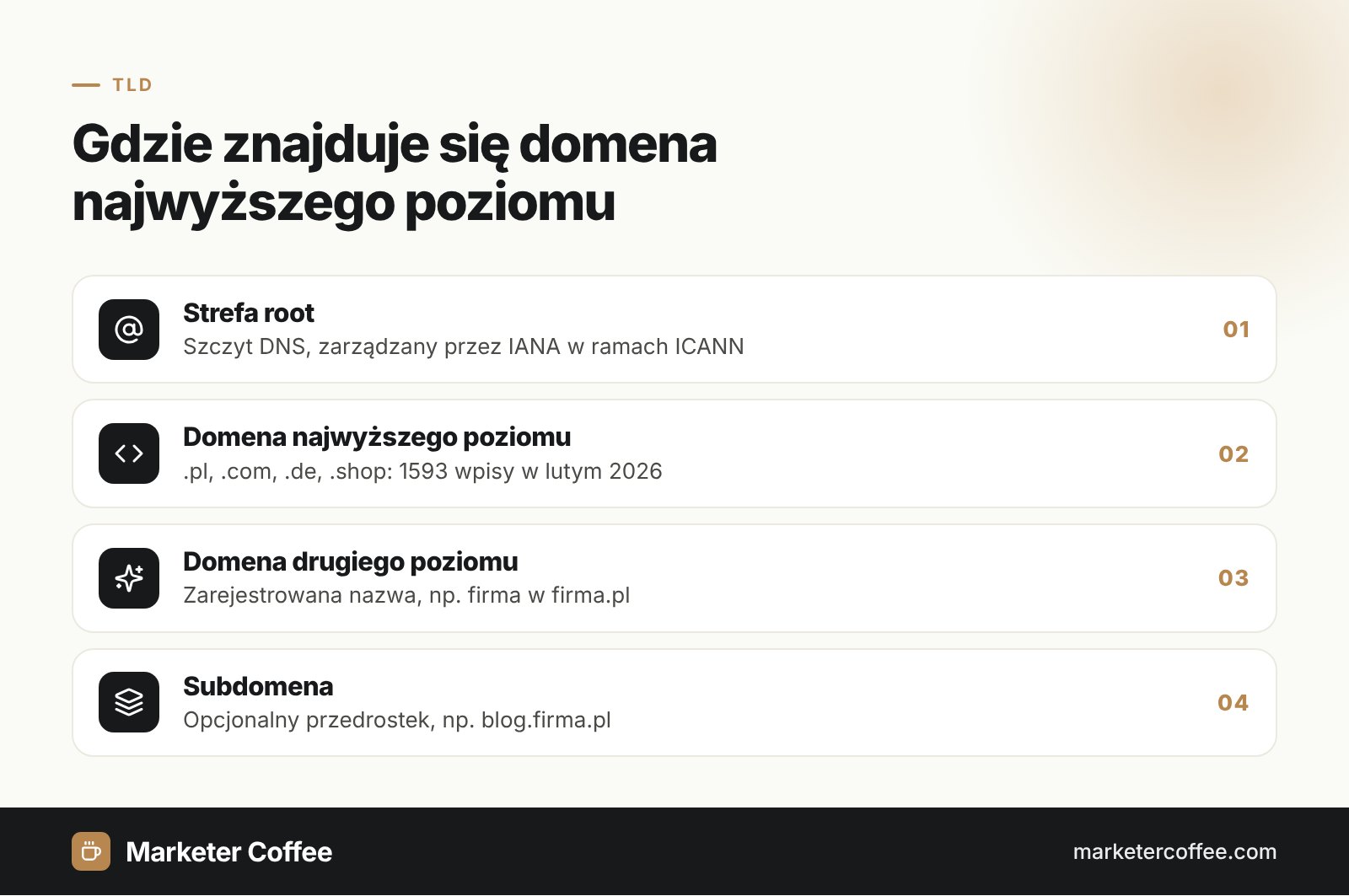This screenshot has width=1349, height=896.
Task: Select the Domena najwyższego poziomu card title
Action: pos(377,437)
